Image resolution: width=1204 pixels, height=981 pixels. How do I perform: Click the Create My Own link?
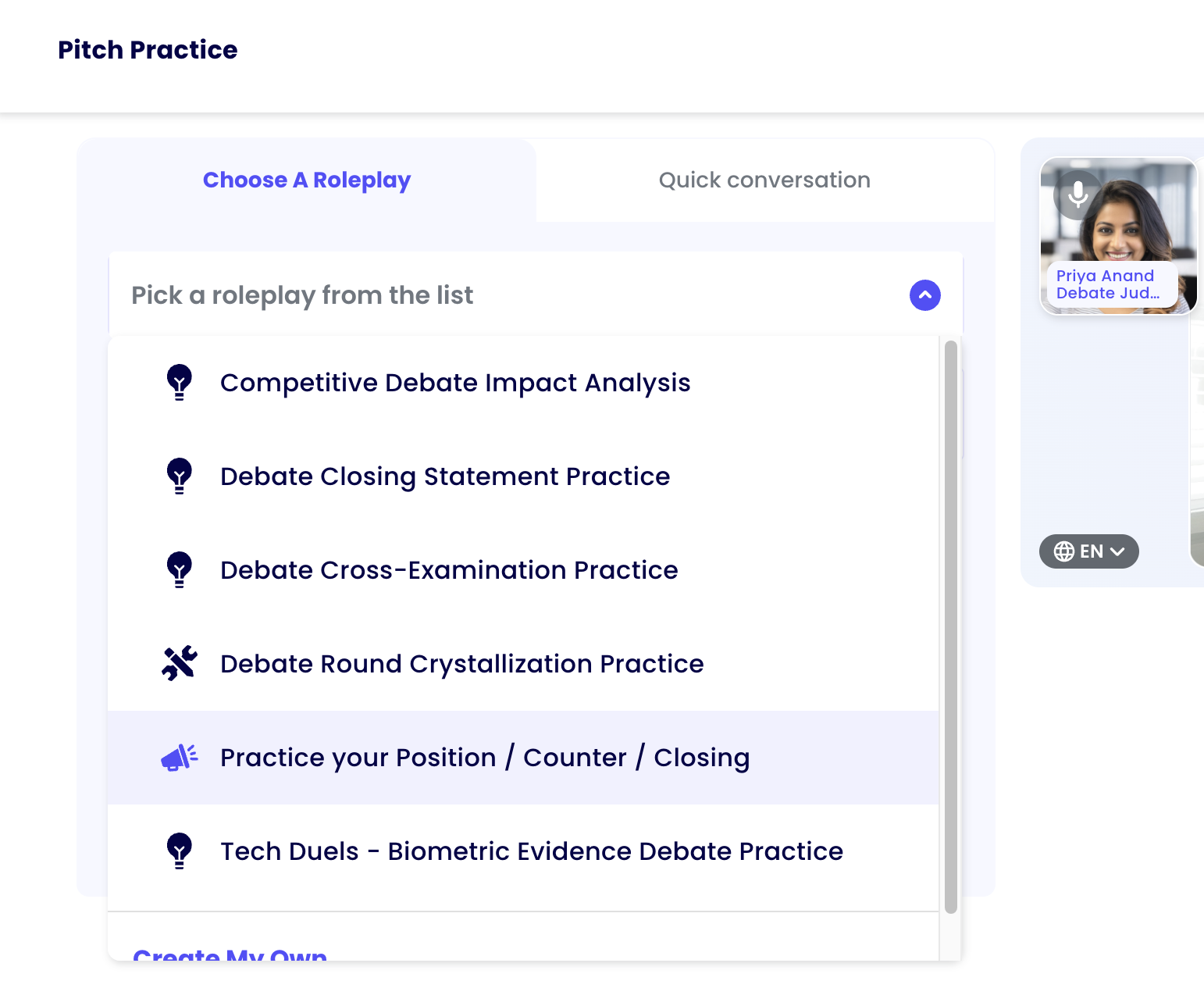pyautogui.click(x=230, y=954)
